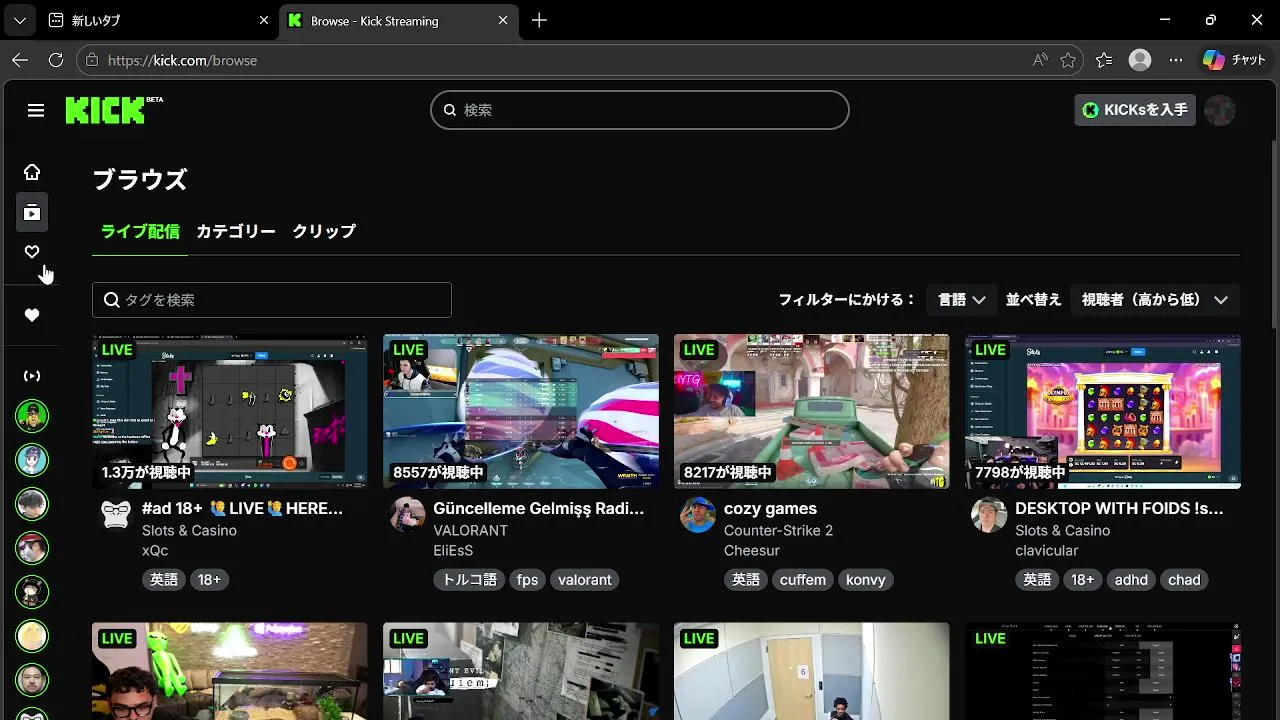Viewport: 1280px width, 720px height.
Task: Click fps tag
Action: 527,580
